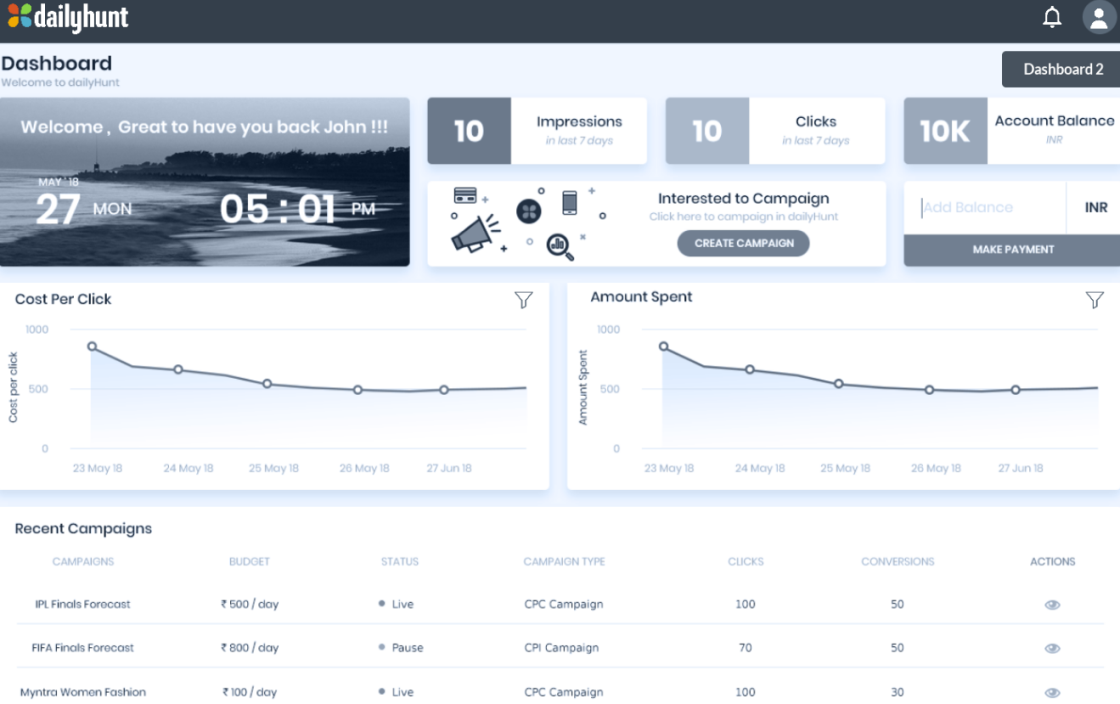Click the CPI Campaign type cell
Viewport: 1120px width, 704px height.
click(x=561, y=648)
